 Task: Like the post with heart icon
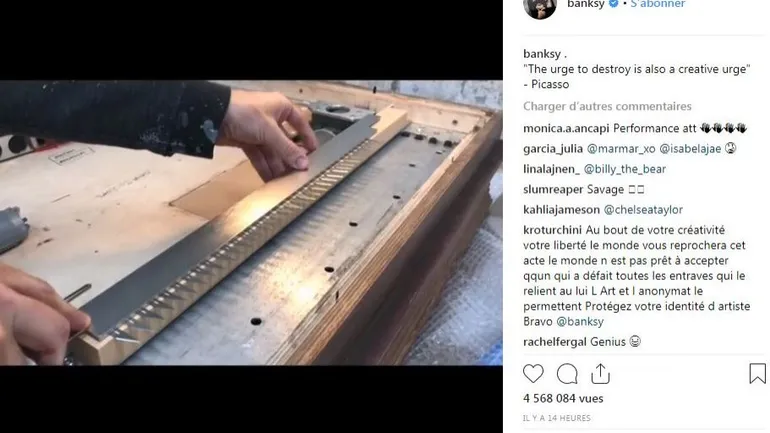click(x=533, y=374)
